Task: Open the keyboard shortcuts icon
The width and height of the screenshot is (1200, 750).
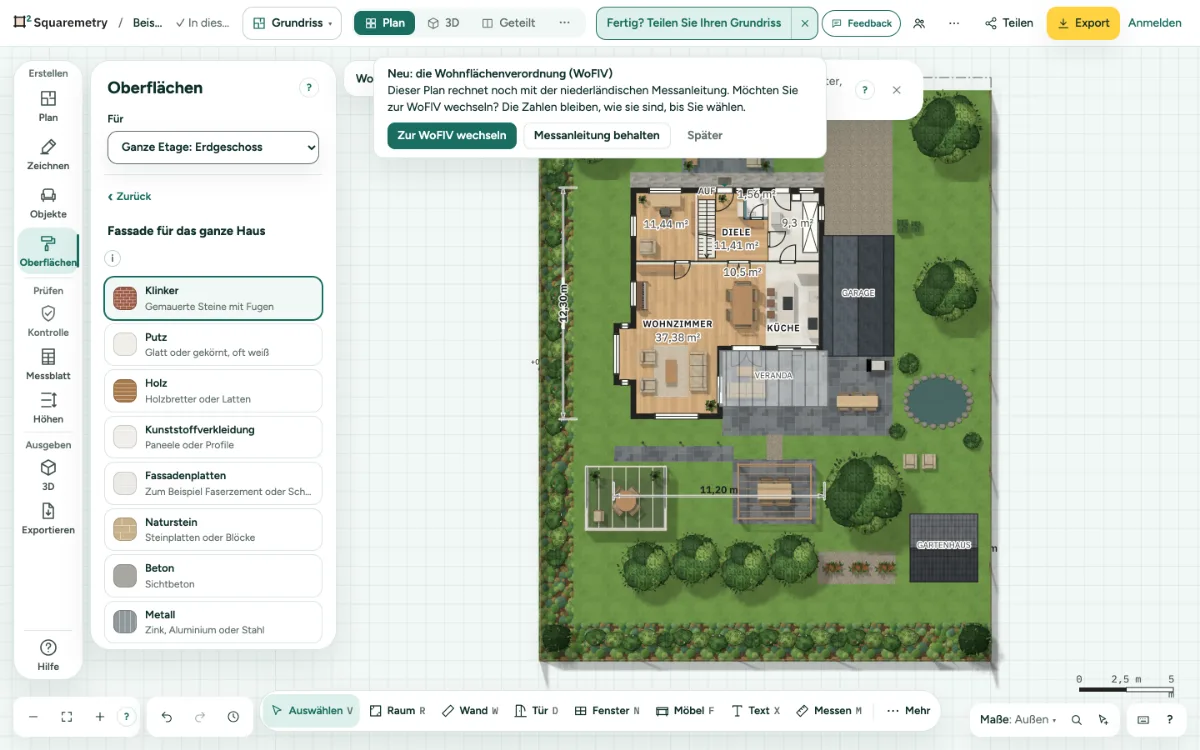Action: [1143, 720]
